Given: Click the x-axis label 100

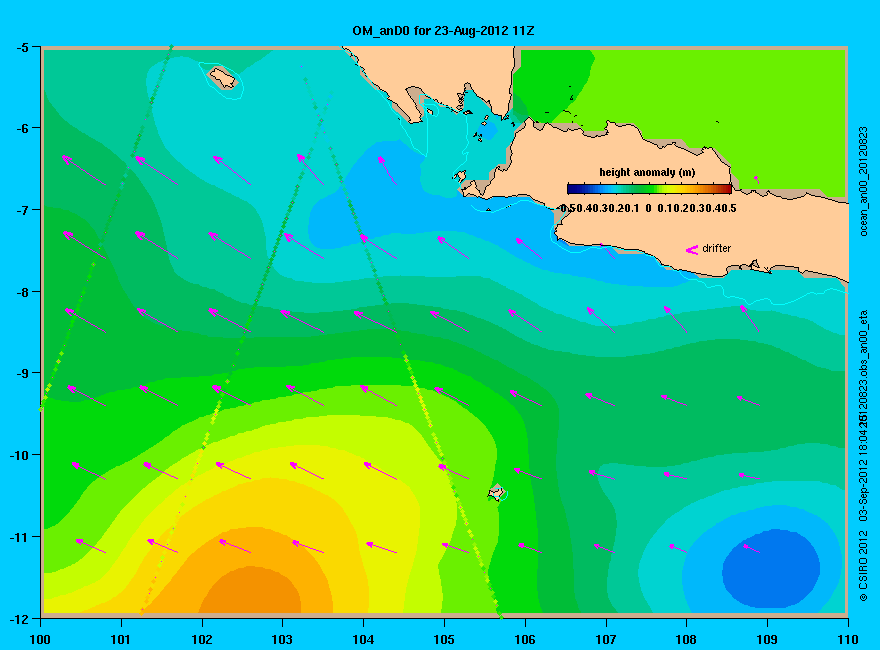Looking at the screenshot, I should click(x=40, y=639).
